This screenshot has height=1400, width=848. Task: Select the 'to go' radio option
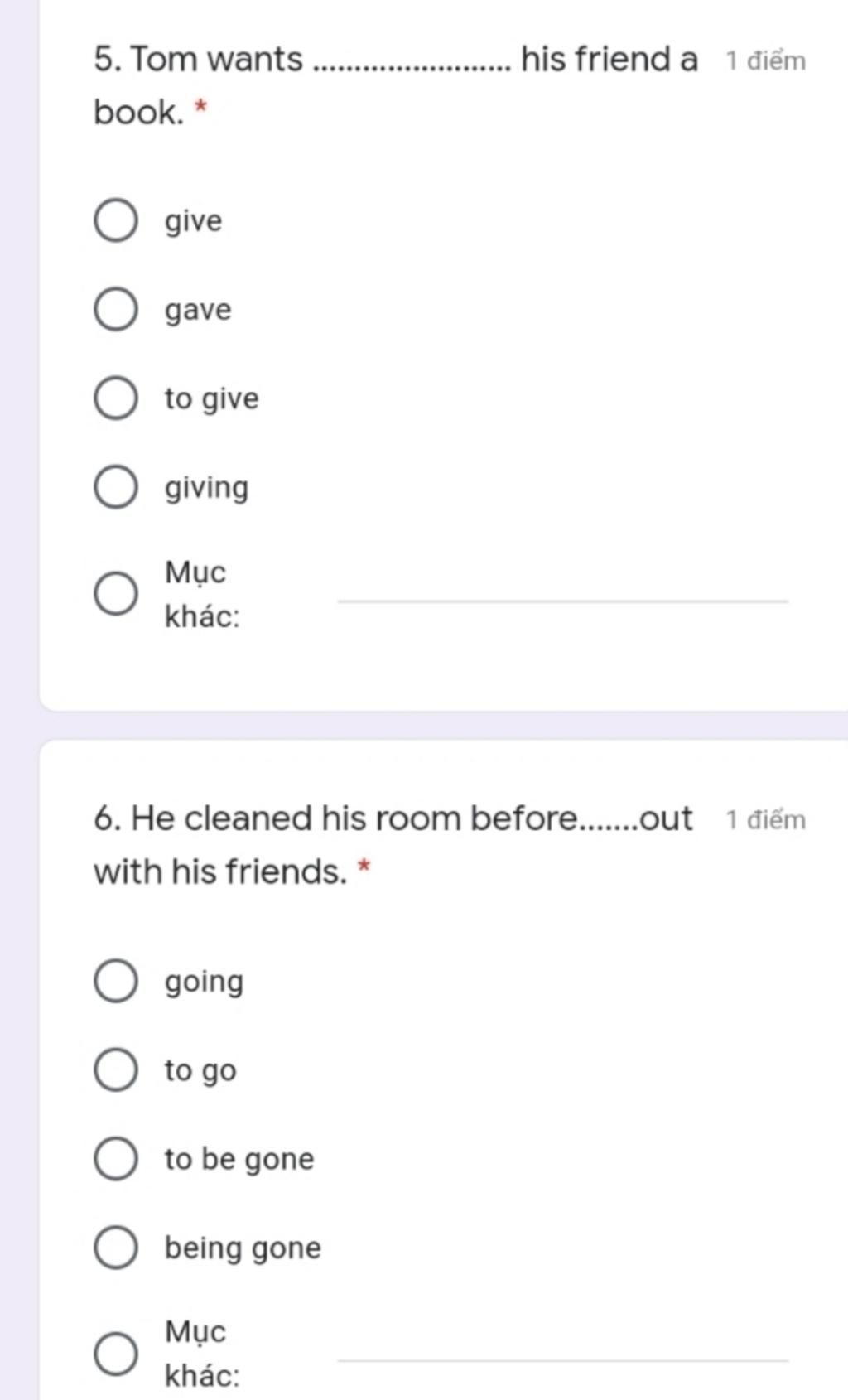(115, 1069)
